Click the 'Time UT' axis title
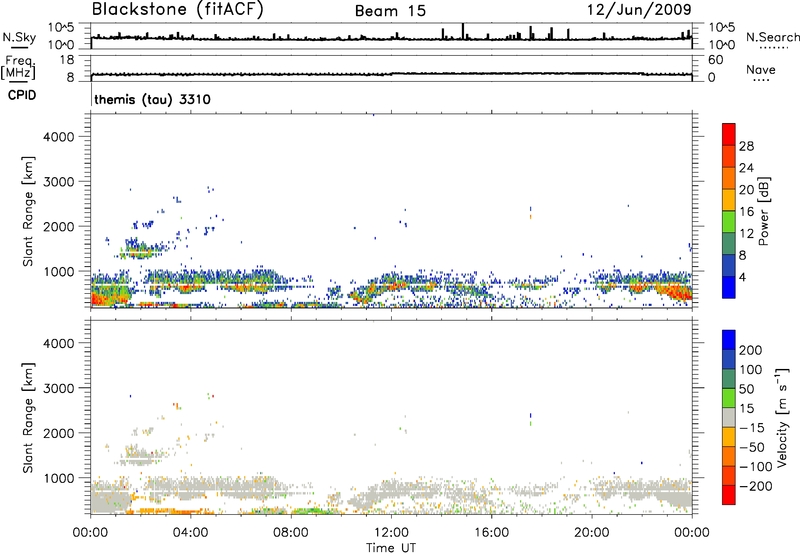The height and width of the screenshot is (554, 800). (x=391, y=547)
